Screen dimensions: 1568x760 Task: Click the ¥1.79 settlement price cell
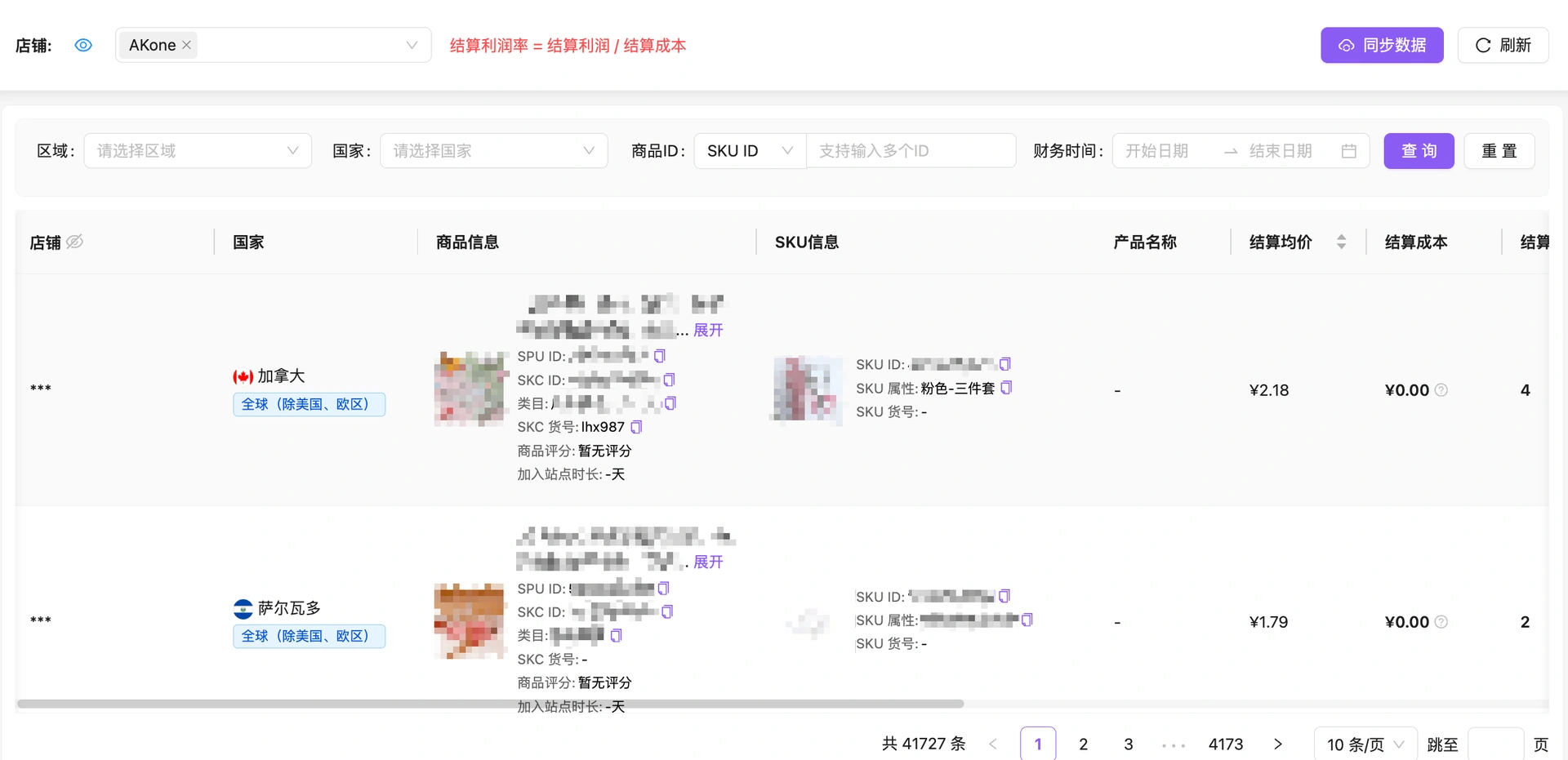pos(1269,622)
